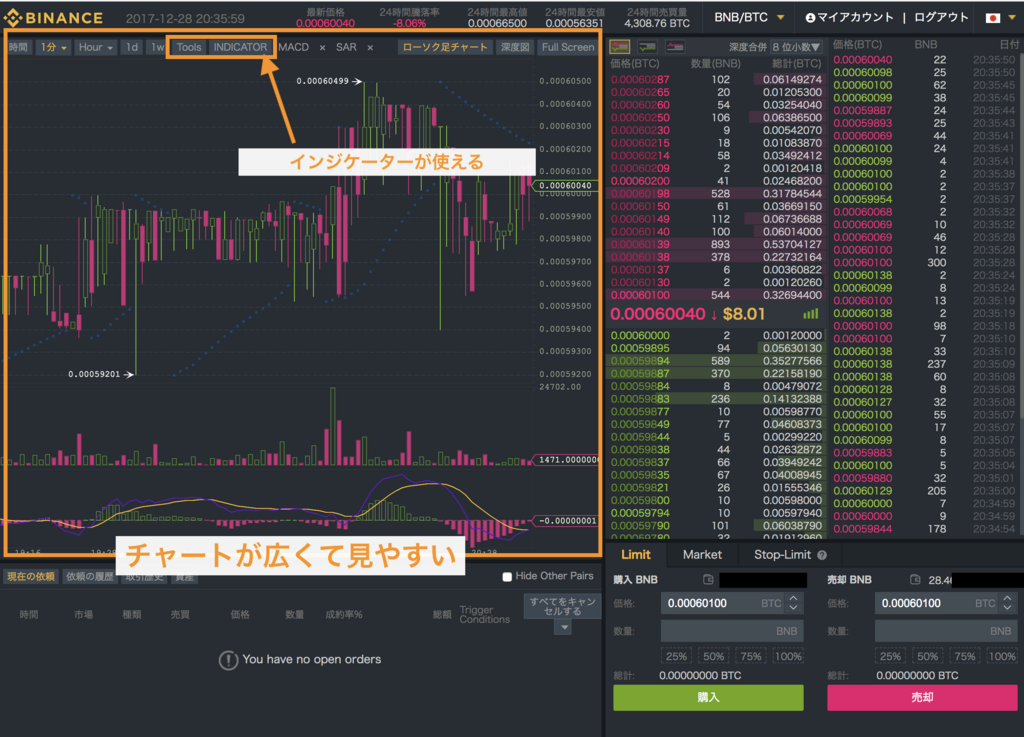Image resolution: width=1024 pixels, height=737 pixels.
Task: Open the 8 位小数 depth merge dropdown
Action: point(796,47)
